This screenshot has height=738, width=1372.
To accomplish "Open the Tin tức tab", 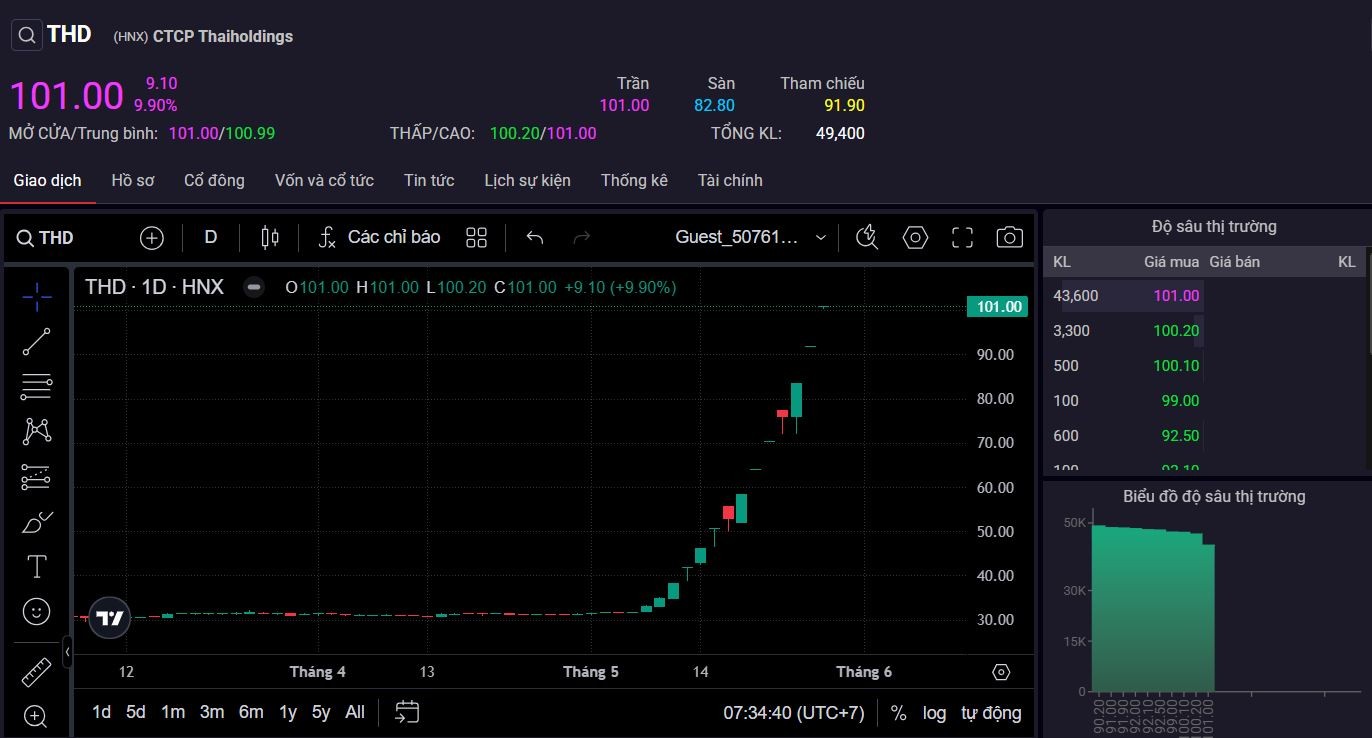I will [x=429, y=181].
